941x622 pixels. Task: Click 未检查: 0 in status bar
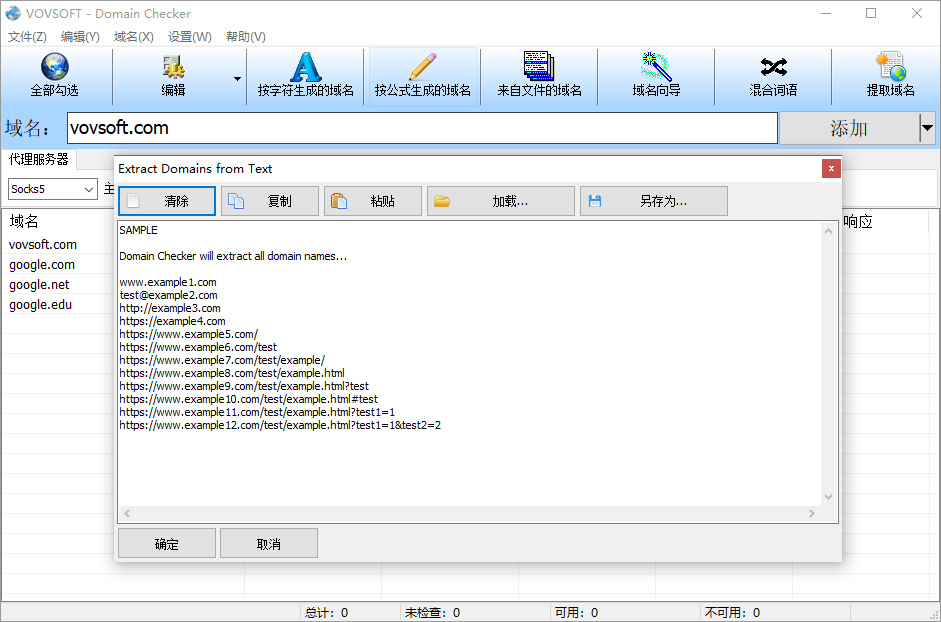(x=432, y=613)
